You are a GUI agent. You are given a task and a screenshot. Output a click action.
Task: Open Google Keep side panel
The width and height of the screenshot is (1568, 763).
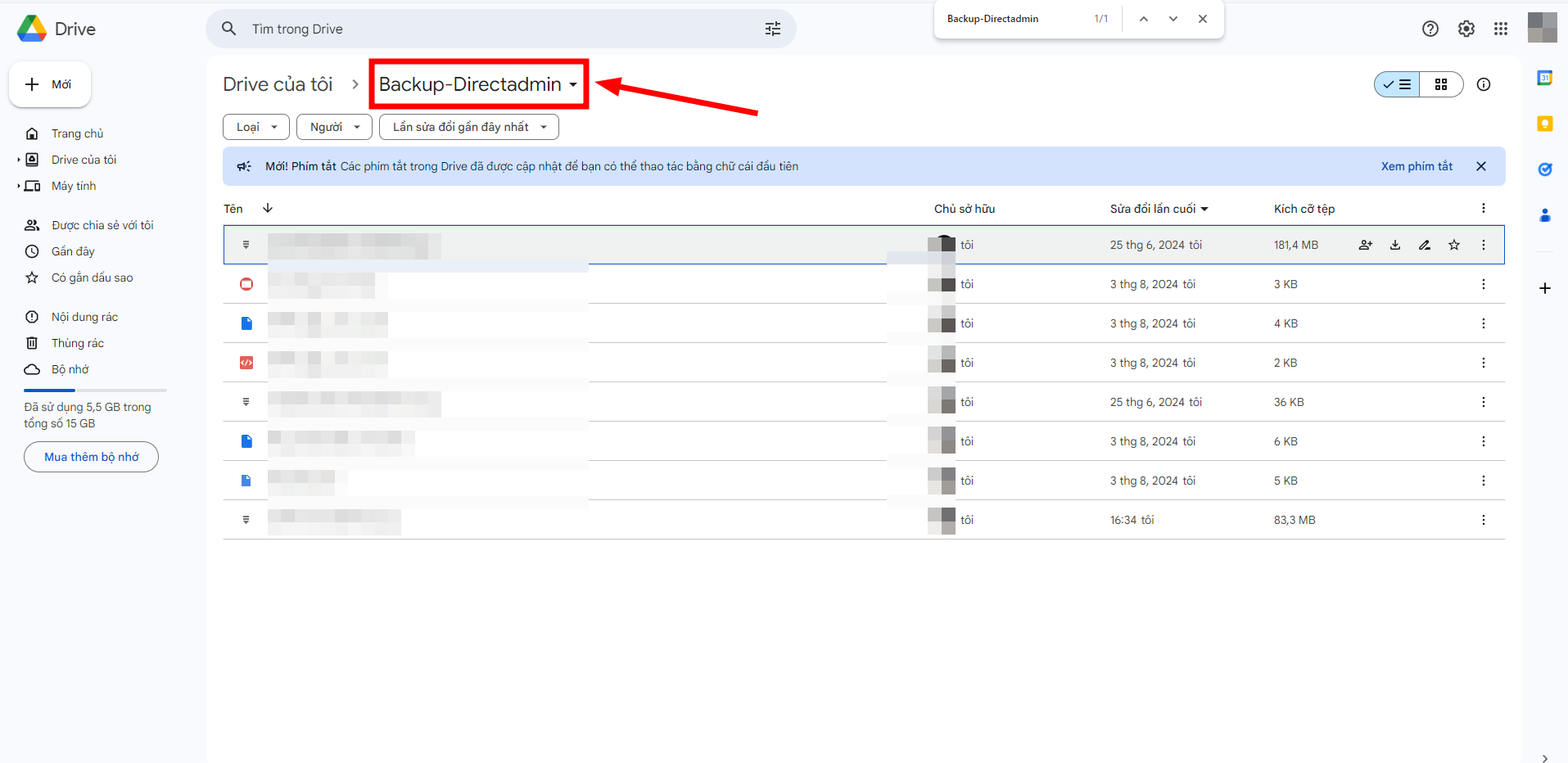point(1545,124)
